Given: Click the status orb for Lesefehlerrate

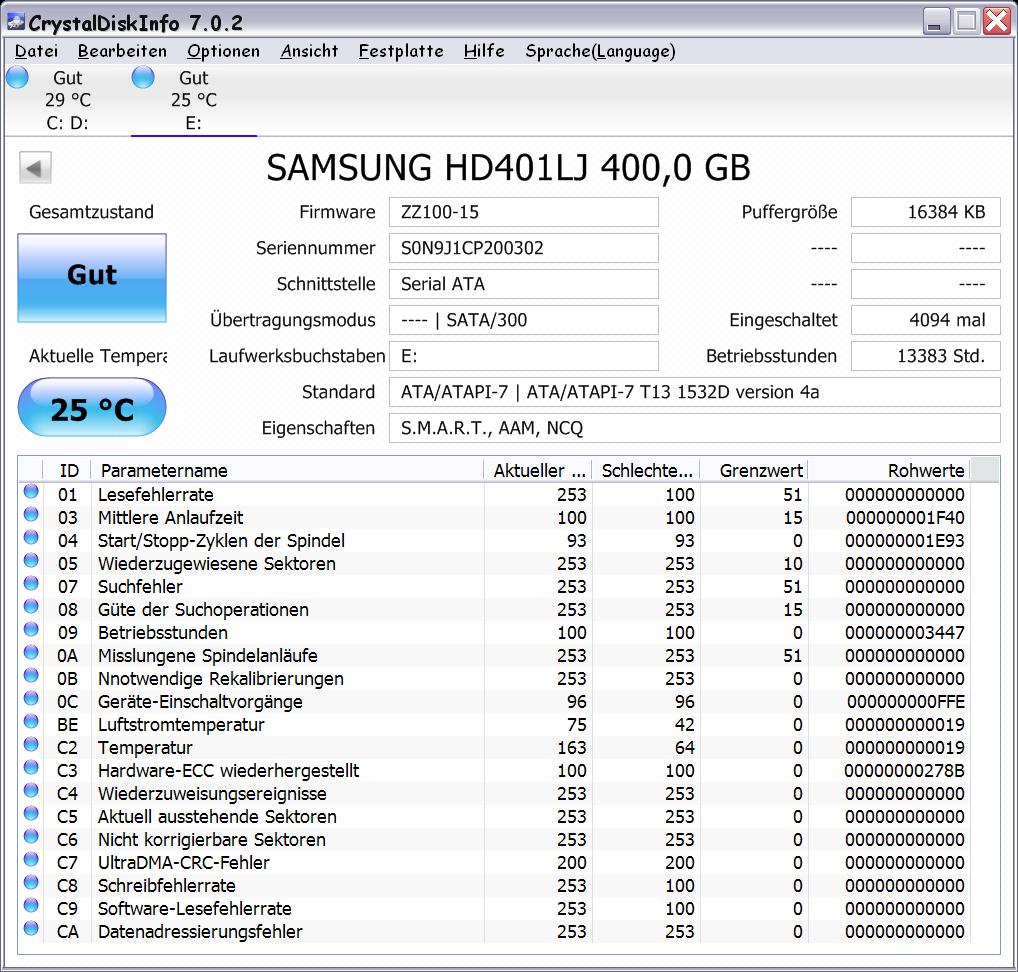Looking at the screenshot, I should coord(31,492).
